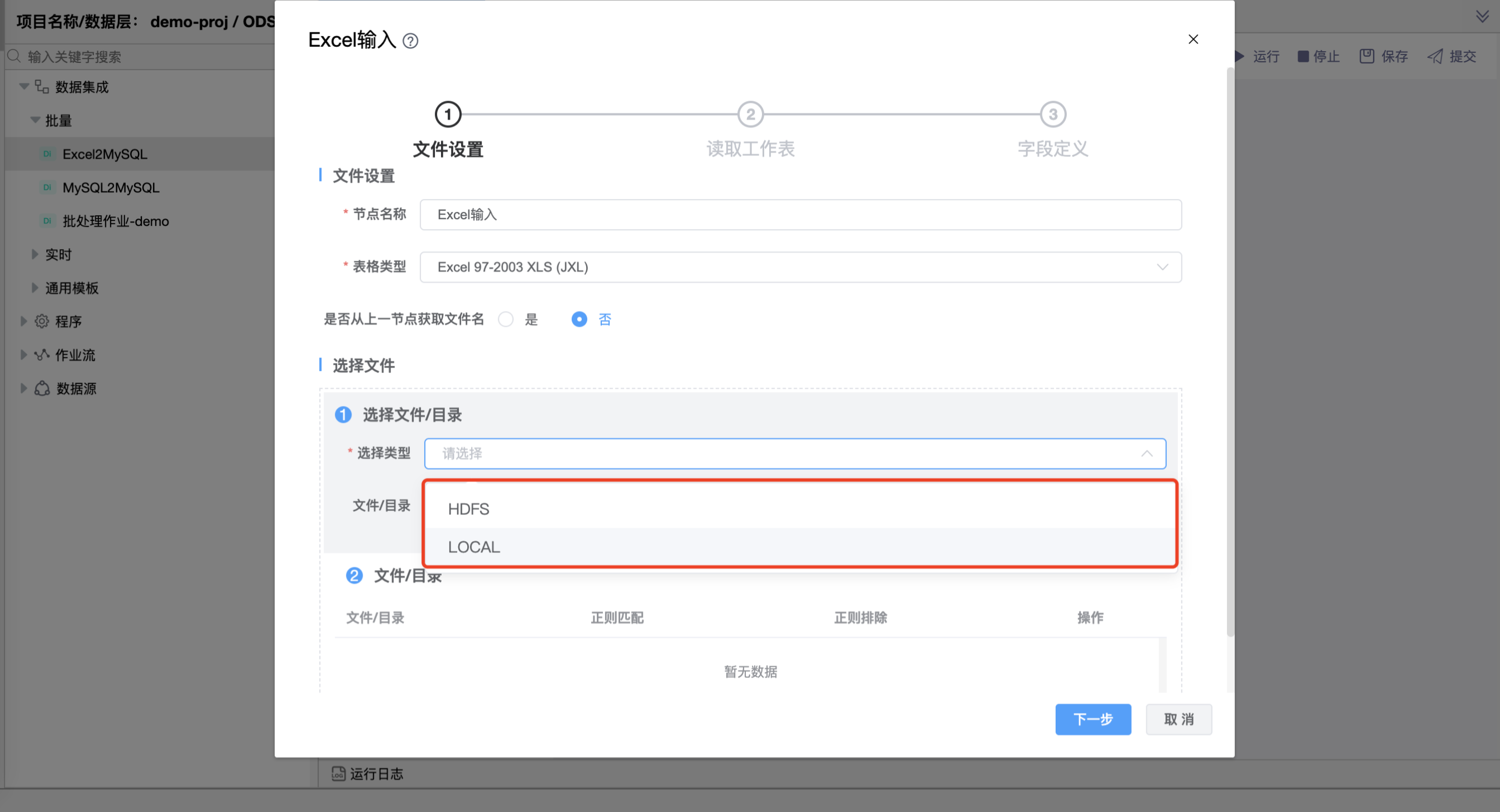Open the 表格类型 dropdown
This screenshot has width=1500, height=812.
pos(800,268)
